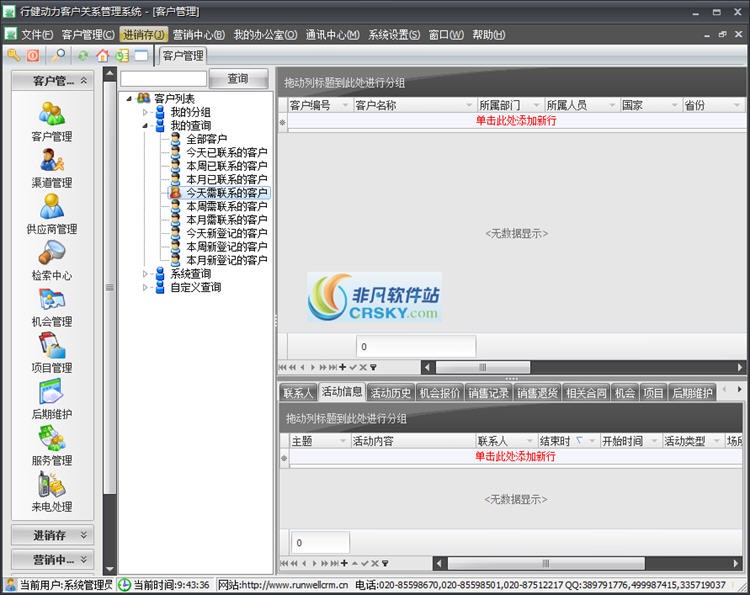The image size is (750, 595).
Task: Expand the 营销中... sidebar group
Action: [x=53, y=559]
